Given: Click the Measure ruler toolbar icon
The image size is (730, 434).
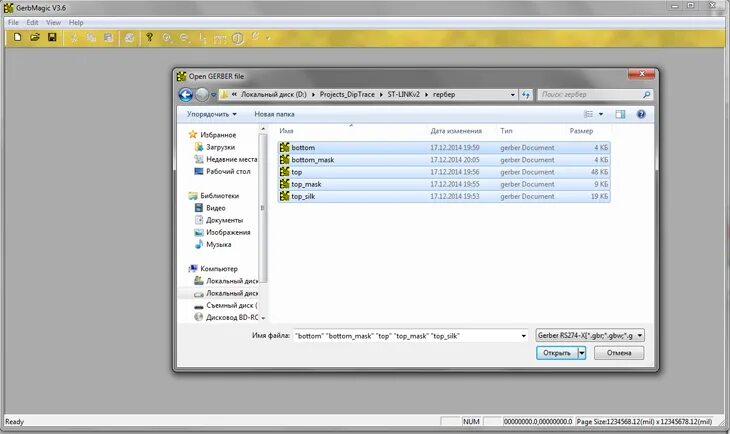Looking at the screenshot, I should pos(220,39).
